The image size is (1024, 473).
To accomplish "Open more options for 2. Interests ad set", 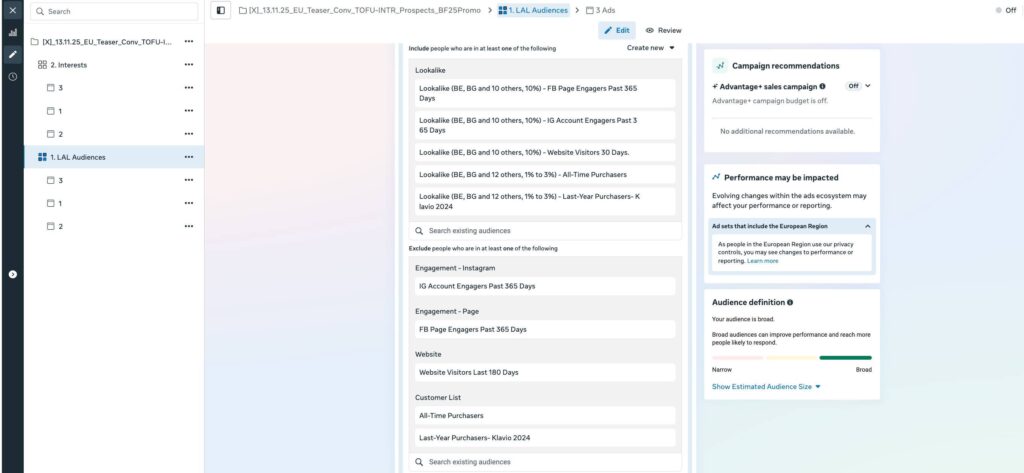I will [189, 65].
